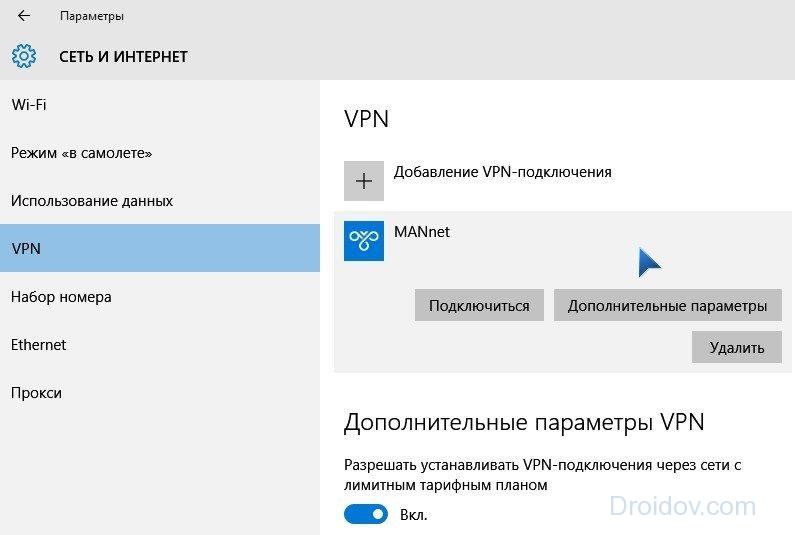
Task: Click Добавление VPN-подключения label
Action: pyautogui.click(x=502, y=172)
